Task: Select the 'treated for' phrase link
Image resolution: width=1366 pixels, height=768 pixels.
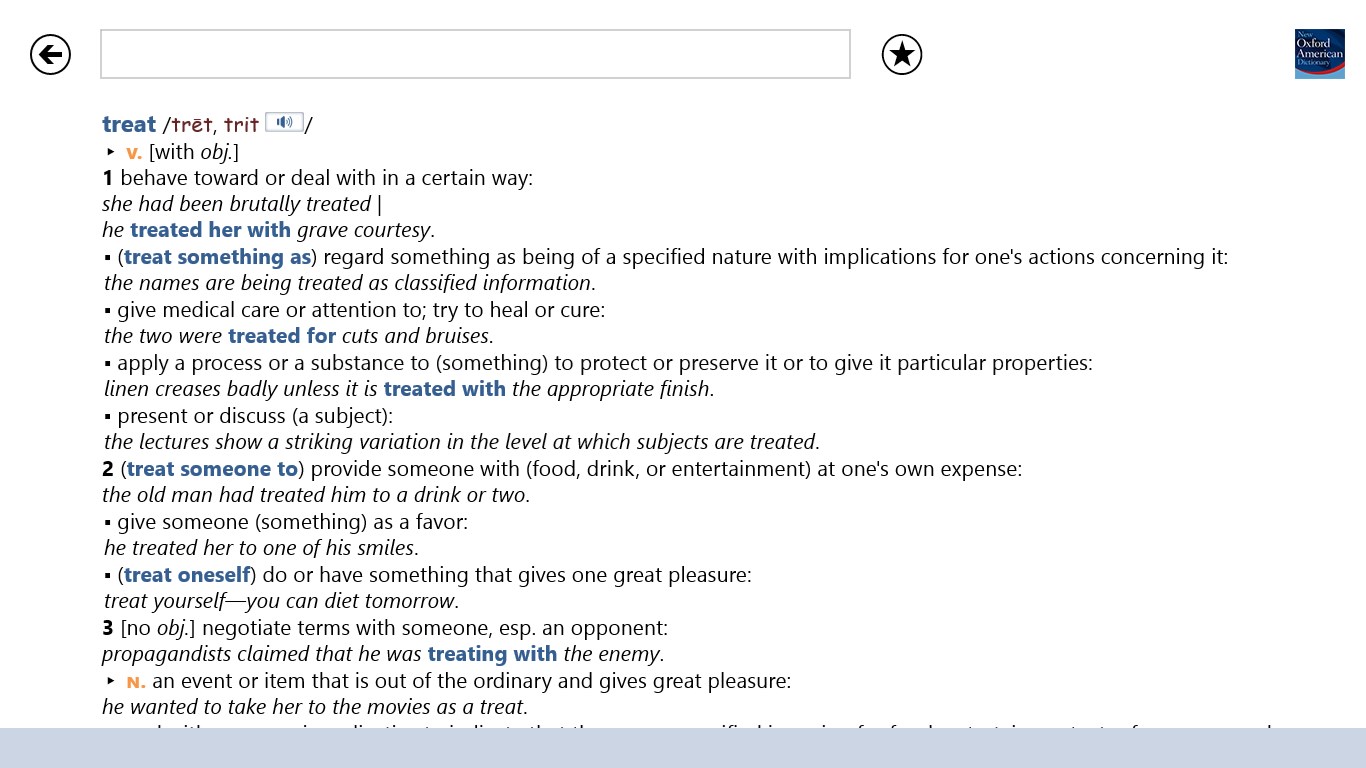Action: click(x=282, y=336)
